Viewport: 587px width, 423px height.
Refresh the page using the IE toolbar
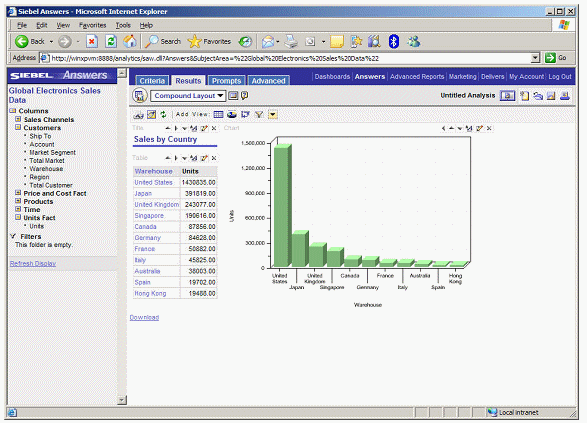click(111, 41)
